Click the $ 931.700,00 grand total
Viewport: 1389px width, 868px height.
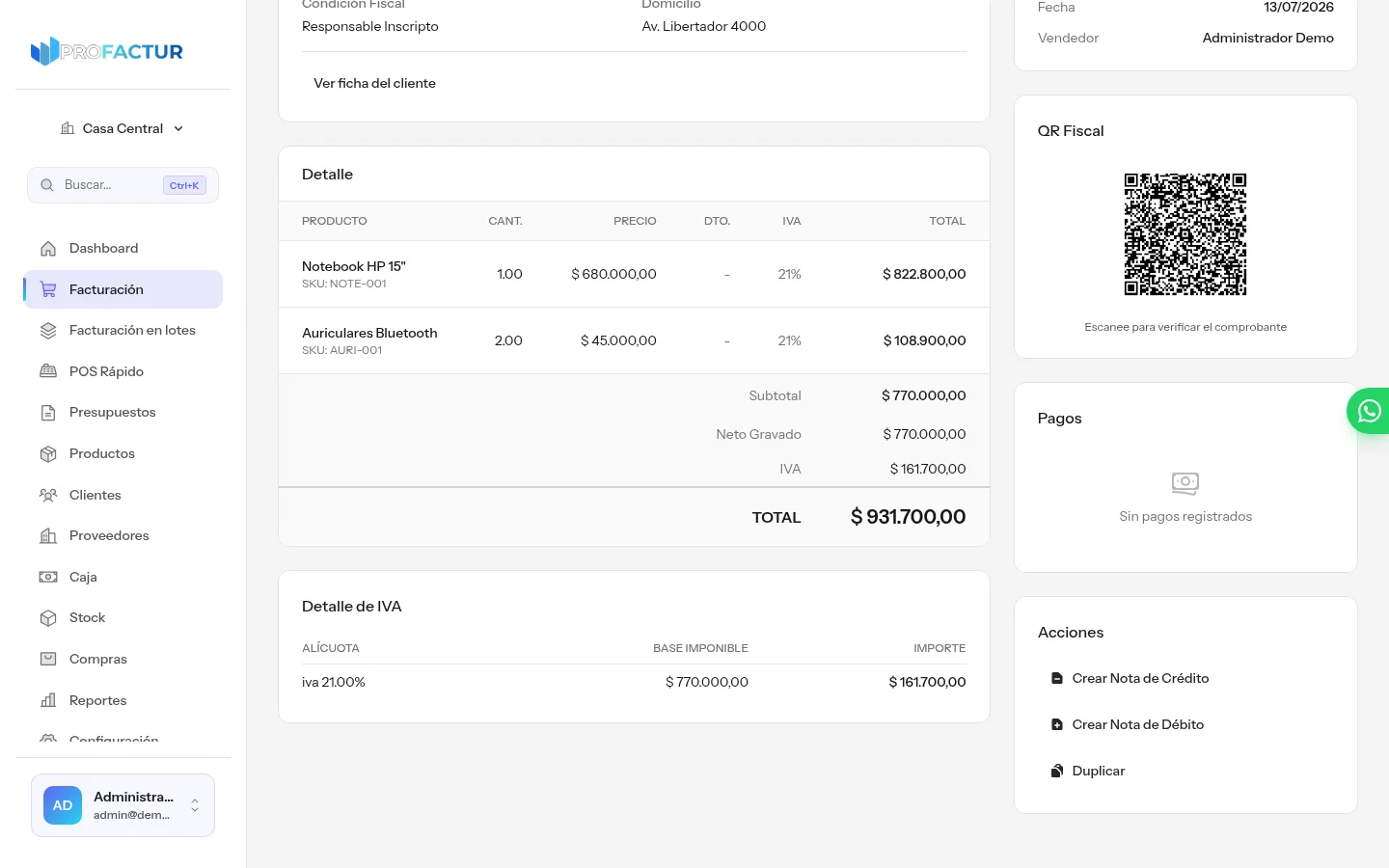[908, 517]
